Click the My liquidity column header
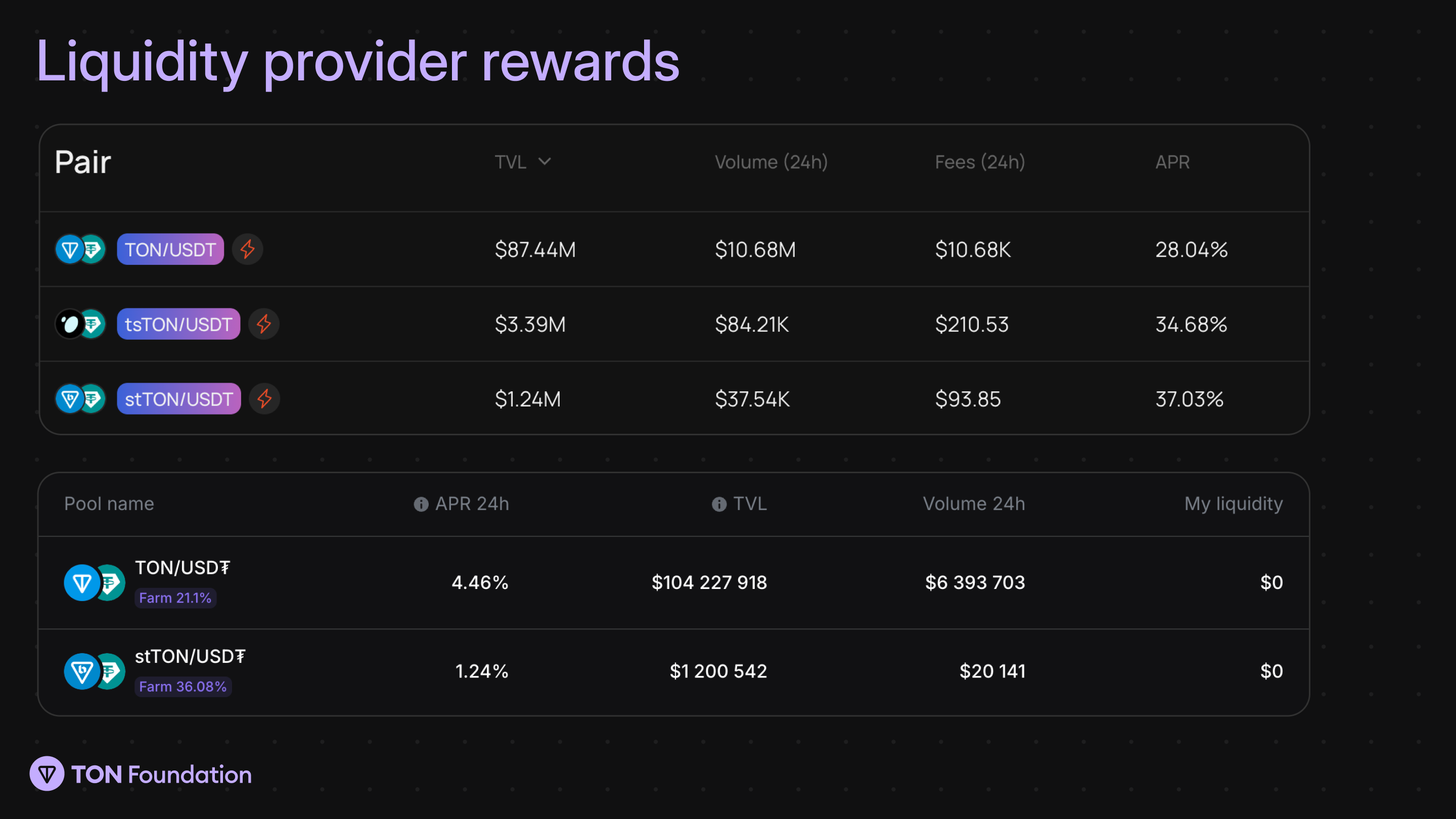Viewport: 1456px width, 819px height. (1234, 504)
